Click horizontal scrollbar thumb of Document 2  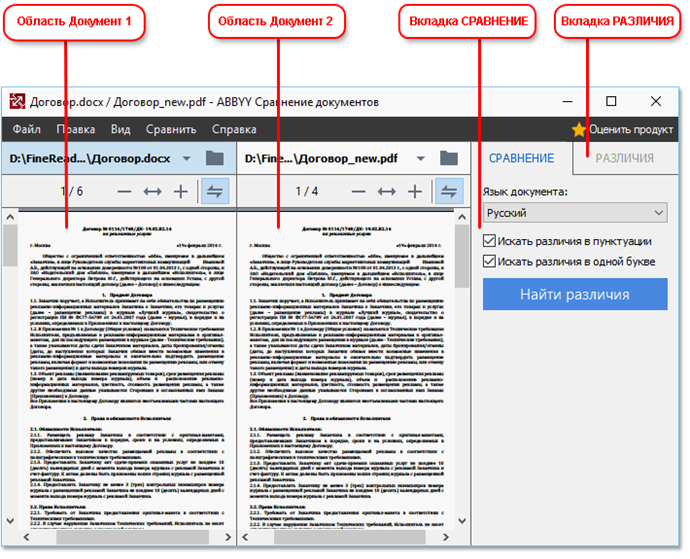[x=350, y=537]
